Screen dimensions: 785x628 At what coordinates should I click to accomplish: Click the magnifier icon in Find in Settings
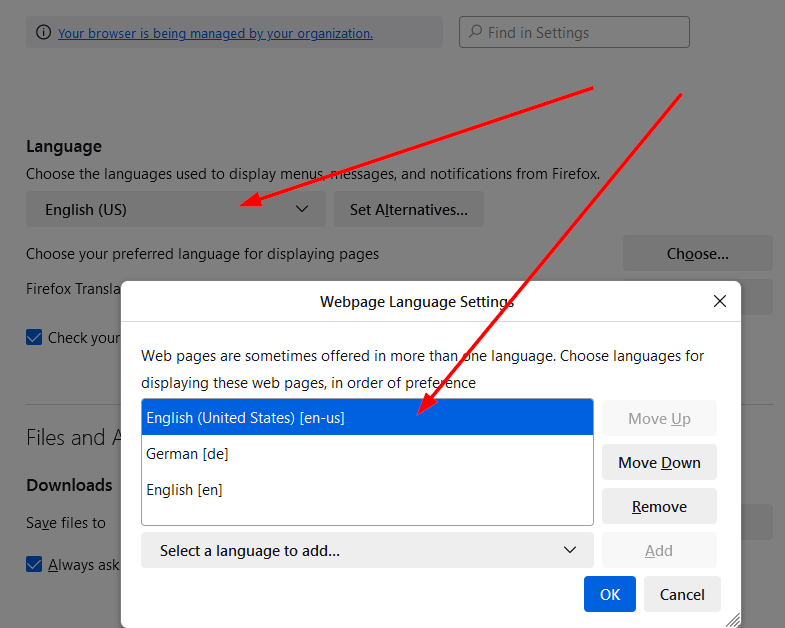475,33
